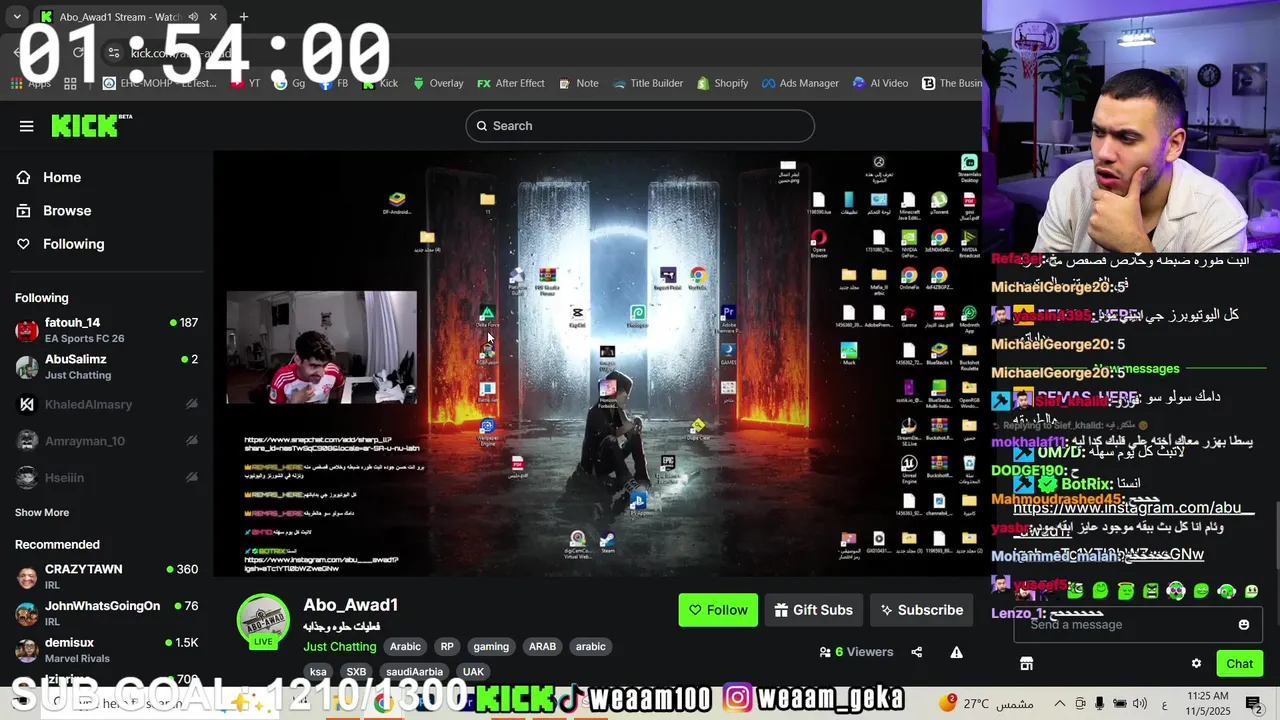Open the Home sidebar link

point(61,177)
